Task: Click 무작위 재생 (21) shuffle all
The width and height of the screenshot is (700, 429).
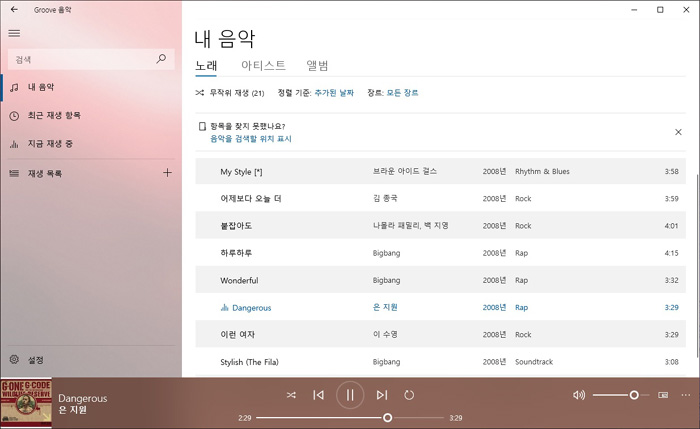Action: pyautogui.click(x=230, y=93)
